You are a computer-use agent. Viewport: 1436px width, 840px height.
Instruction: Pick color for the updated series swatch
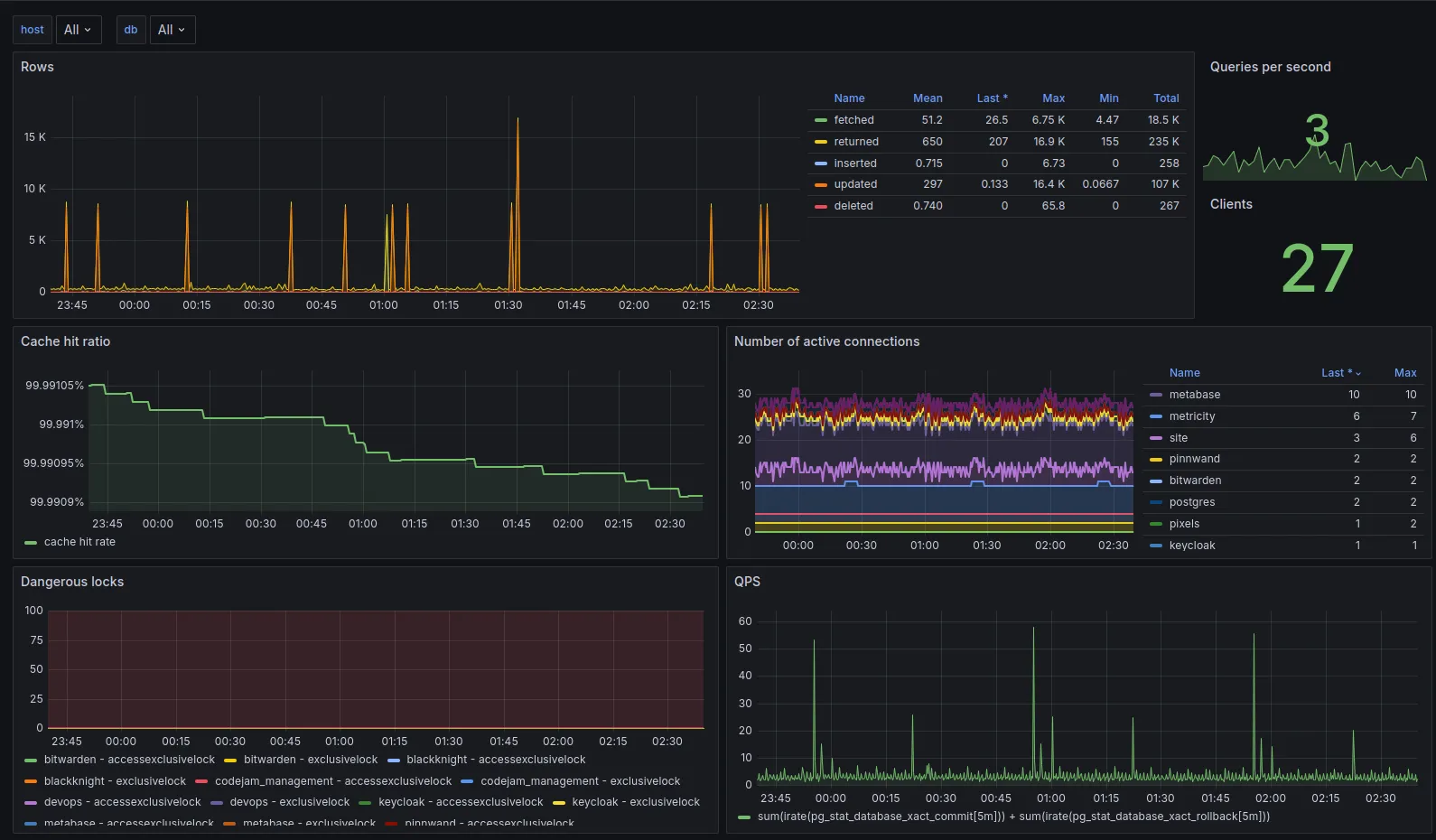click(820, 184)
